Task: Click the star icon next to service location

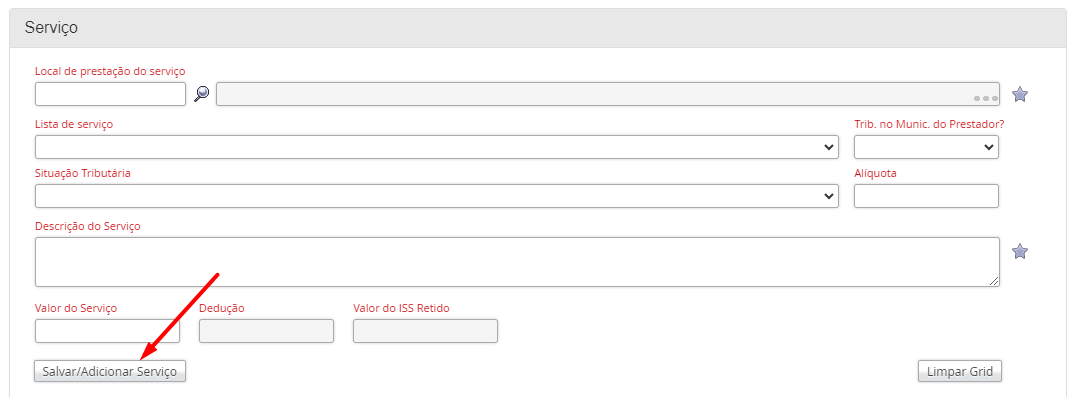Action: pyautogui.click(x=1020, y=94)
